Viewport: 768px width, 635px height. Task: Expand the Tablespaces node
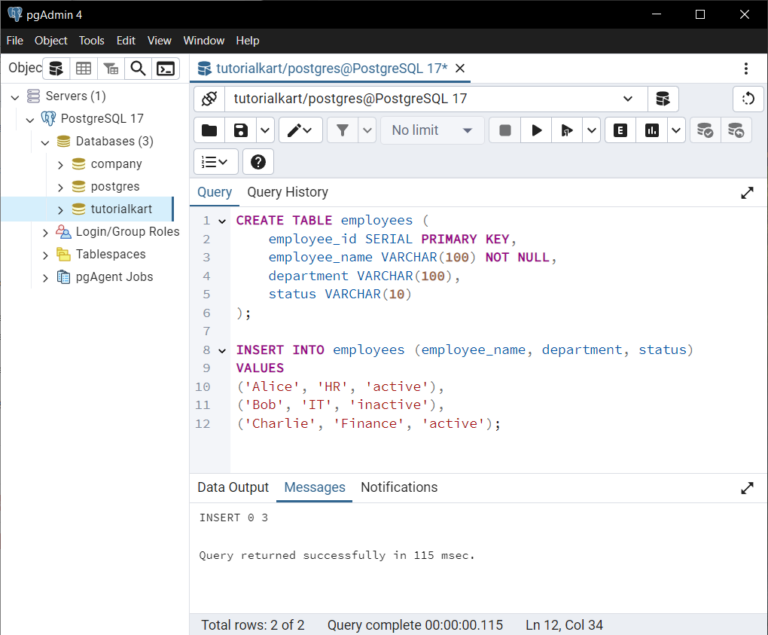click(x=45, y=255)
